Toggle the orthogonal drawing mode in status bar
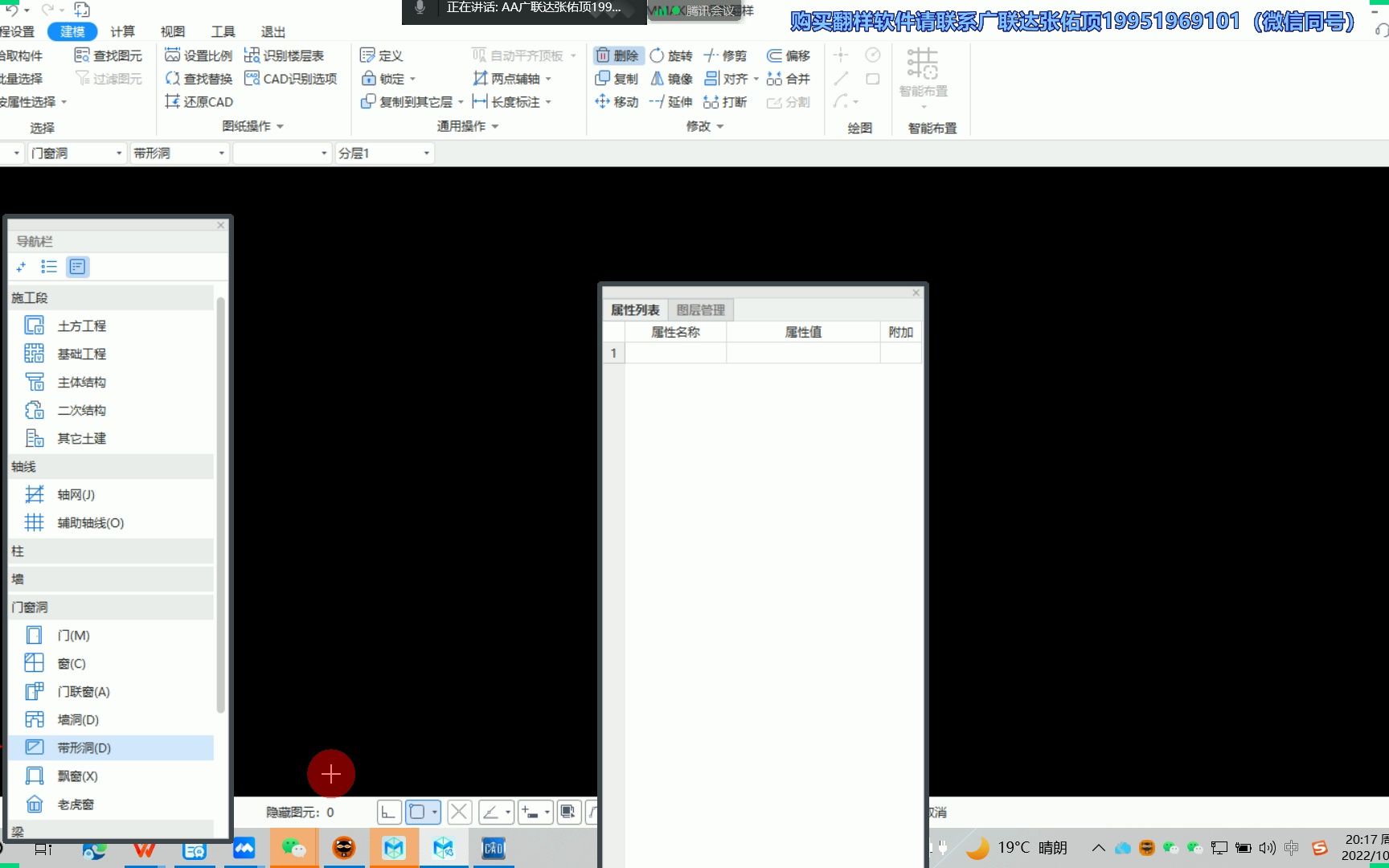The image size is (1389, 868). pos(389,813)
